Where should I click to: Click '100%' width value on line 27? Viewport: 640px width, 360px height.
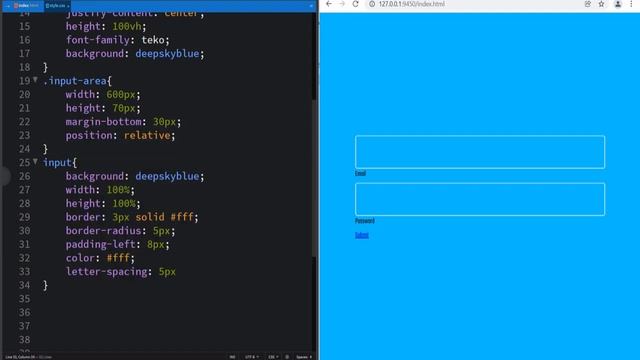(118, 189)
